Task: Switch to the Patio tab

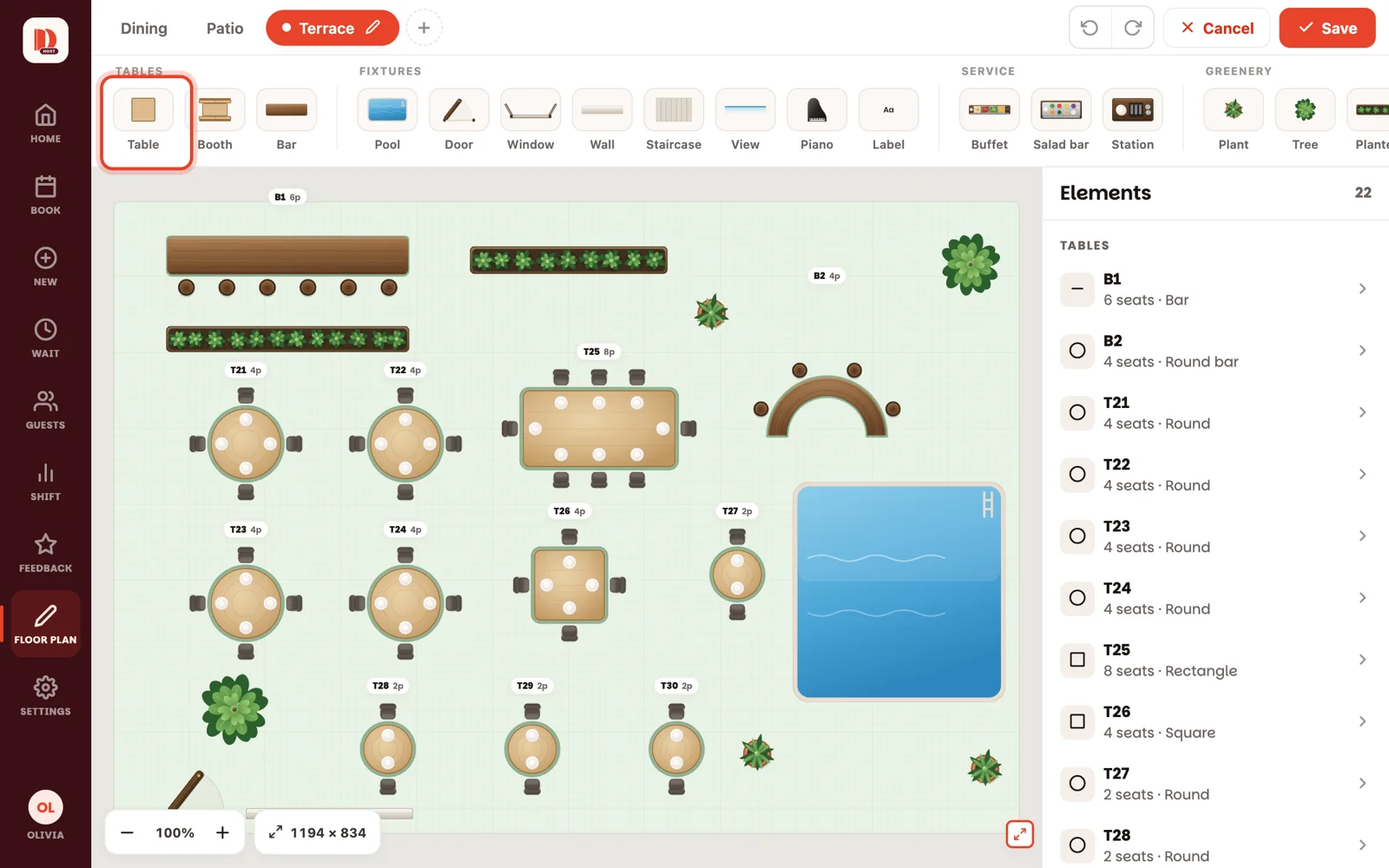Action: pos(225,28)
